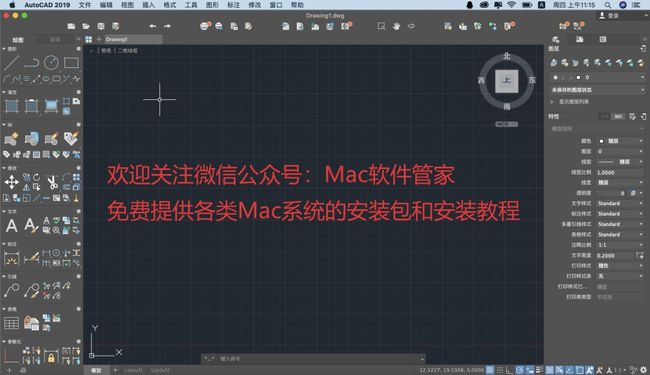Open the 插入 menu
650x375 pixels.
coord(148,5)
